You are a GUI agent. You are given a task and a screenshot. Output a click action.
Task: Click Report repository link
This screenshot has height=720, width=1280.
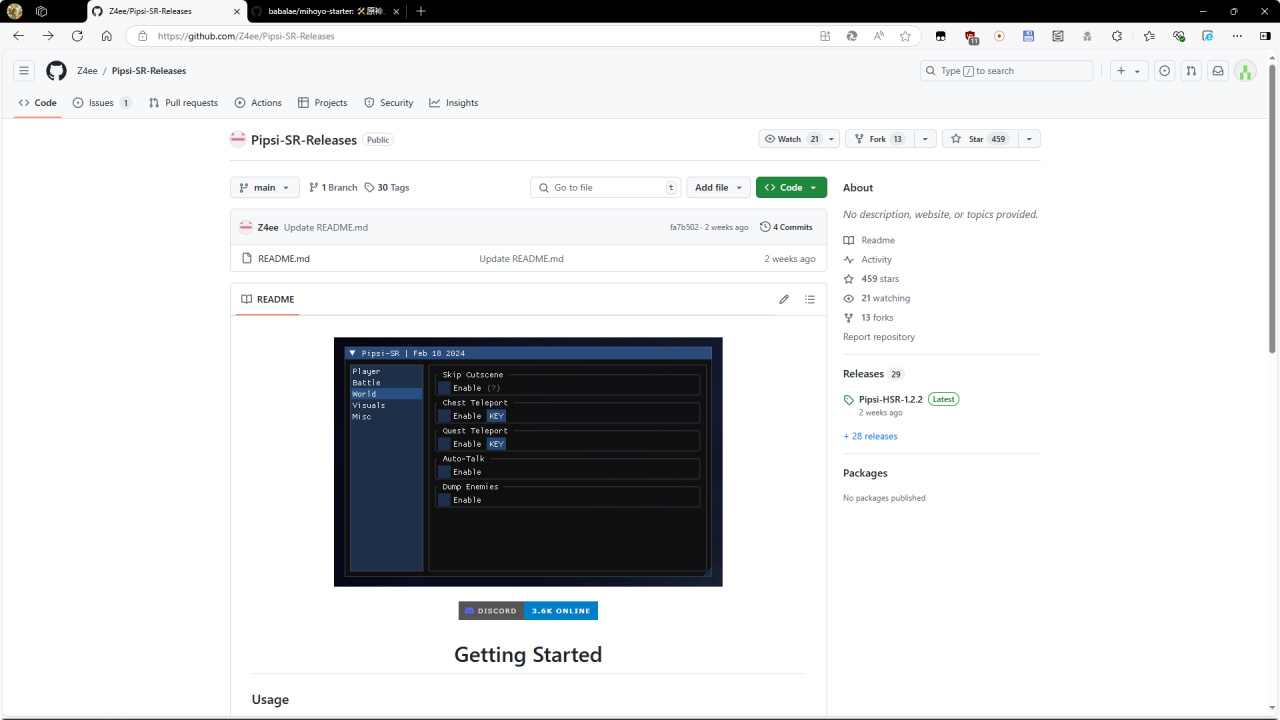[879, 337]
